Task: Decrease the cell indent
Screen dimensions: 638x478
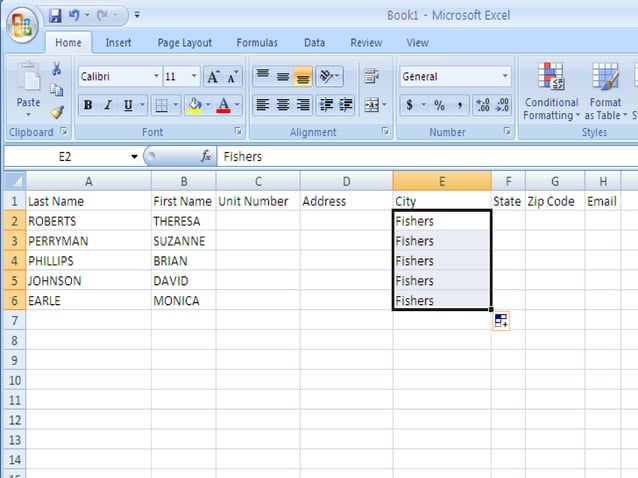Action: [x=326, y=105]
